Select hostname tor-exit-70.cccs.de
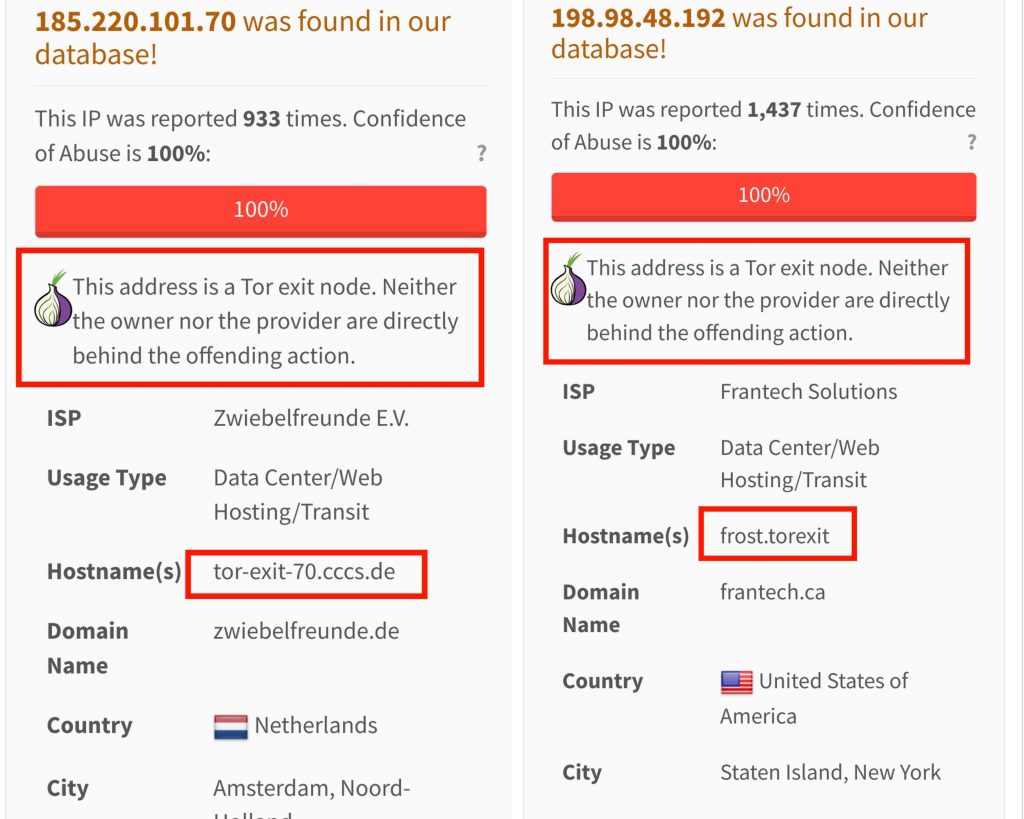 [x=304, y=571]
